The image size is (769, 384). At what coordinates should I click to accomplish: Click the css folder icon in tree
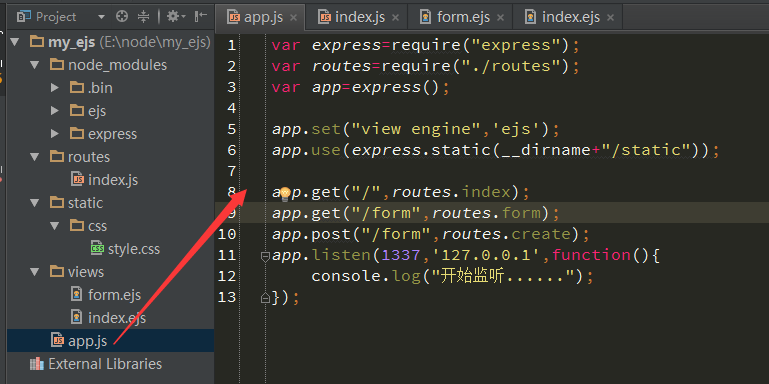pos(77,226)
